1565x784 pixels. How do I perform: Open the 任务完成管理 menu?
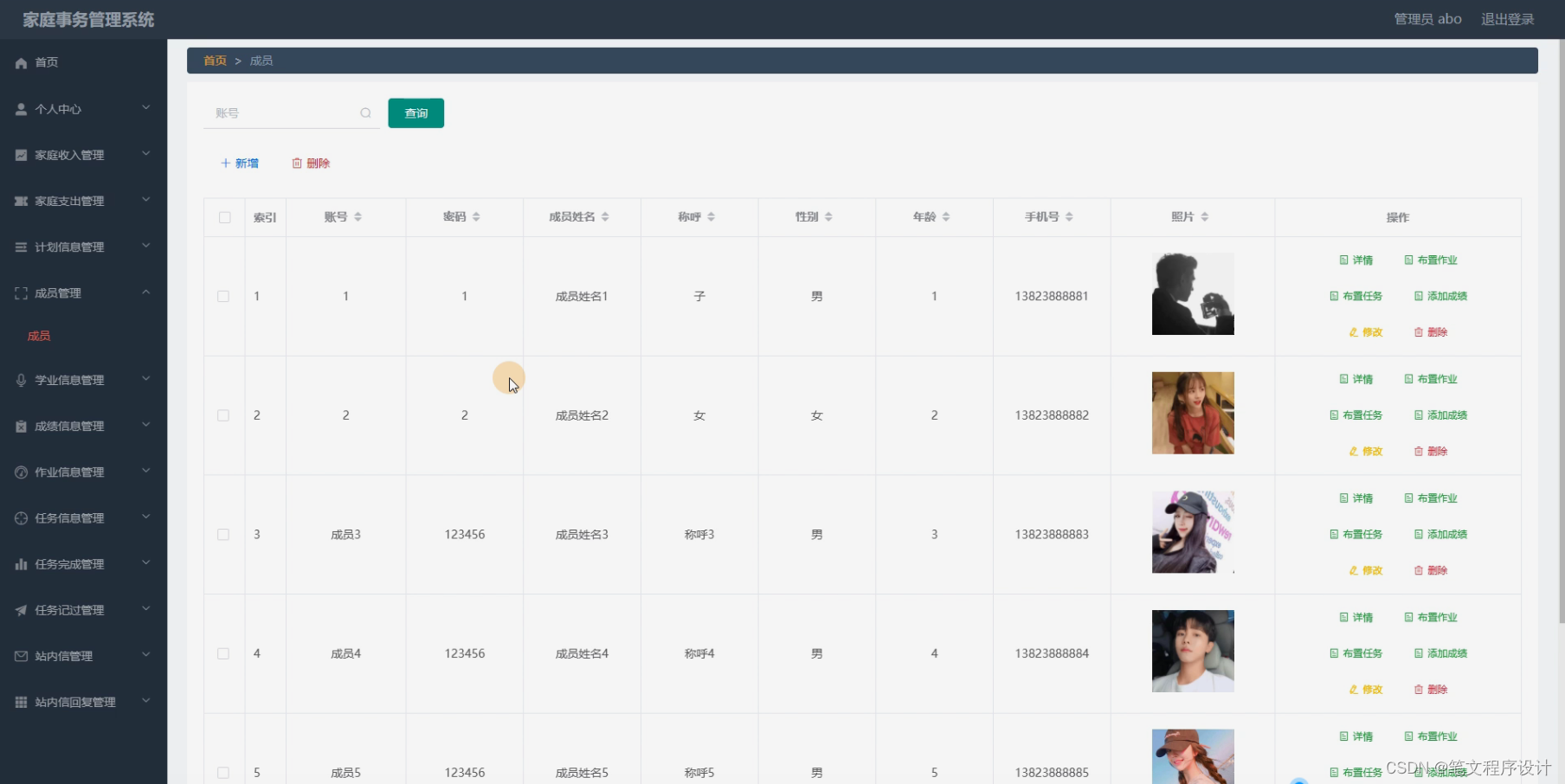(83, 564)
